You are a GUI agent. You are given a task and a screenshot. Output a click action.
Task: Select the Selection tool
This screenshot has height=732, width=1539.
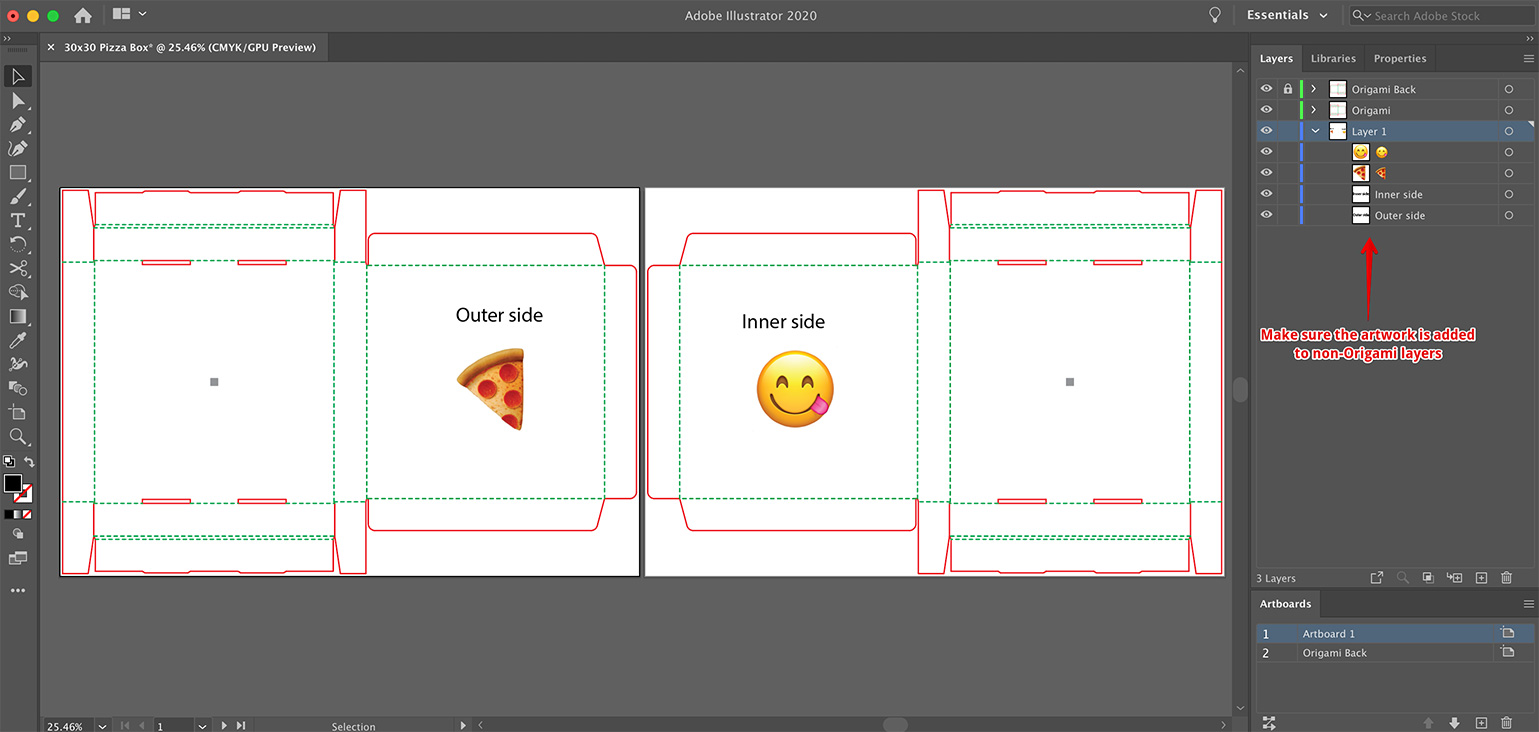pyautogui.click(x=18, y=76)
